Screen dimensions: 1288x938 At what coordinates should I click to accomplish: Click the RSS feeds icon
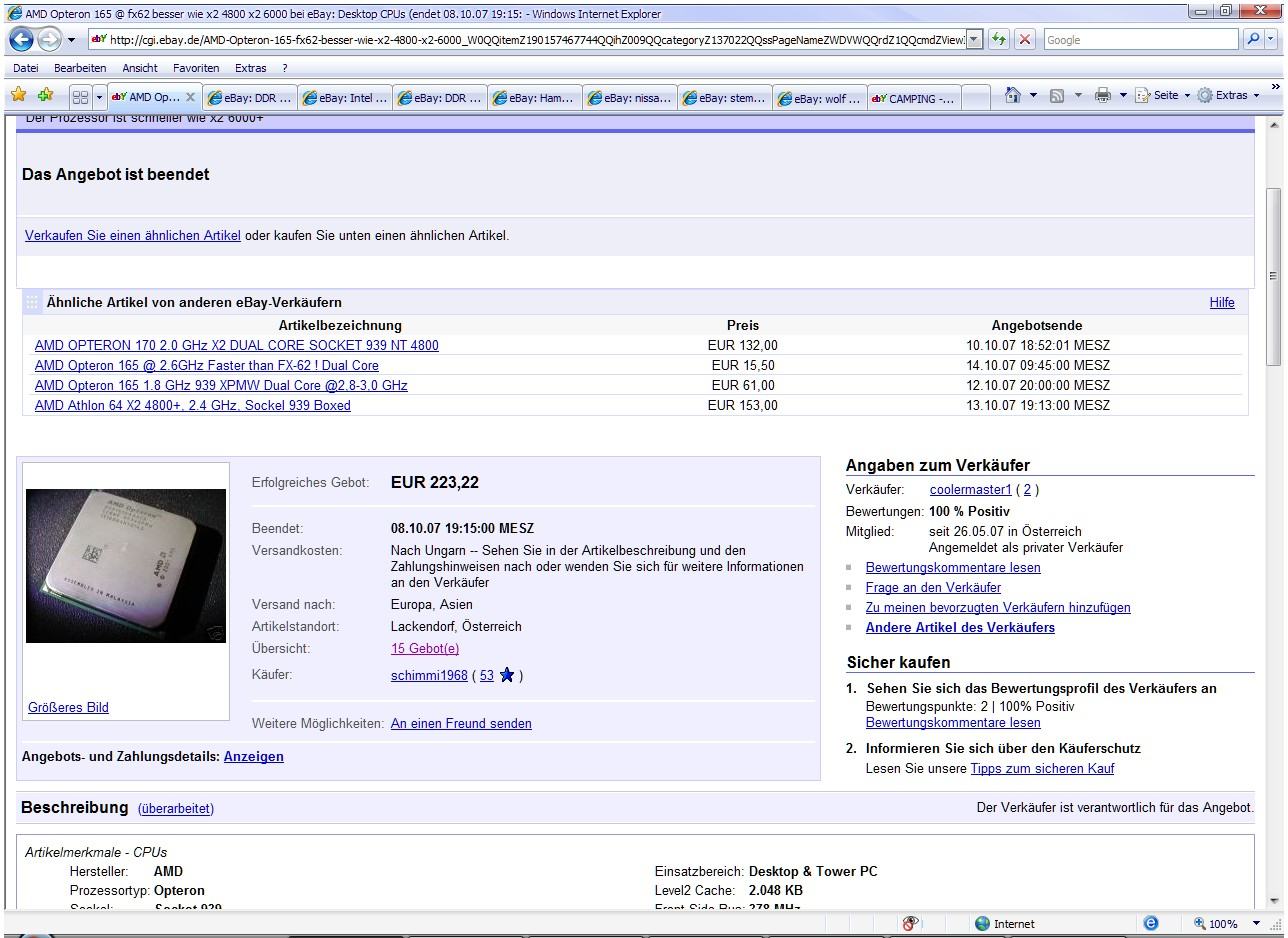tap(1057, 95)
